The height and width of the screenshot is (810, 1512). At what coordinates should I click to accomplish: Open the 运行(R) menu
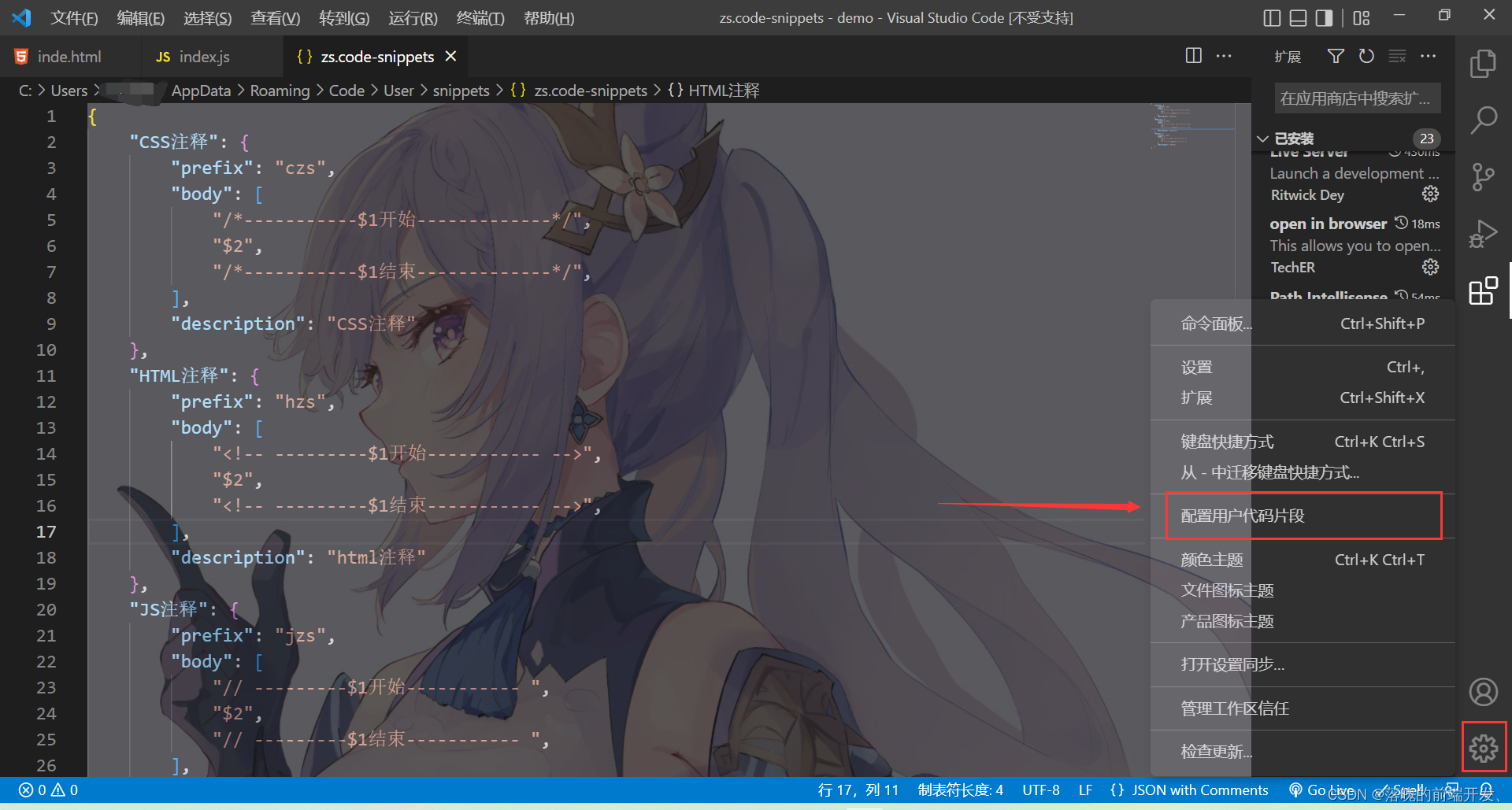coord(413,18)
